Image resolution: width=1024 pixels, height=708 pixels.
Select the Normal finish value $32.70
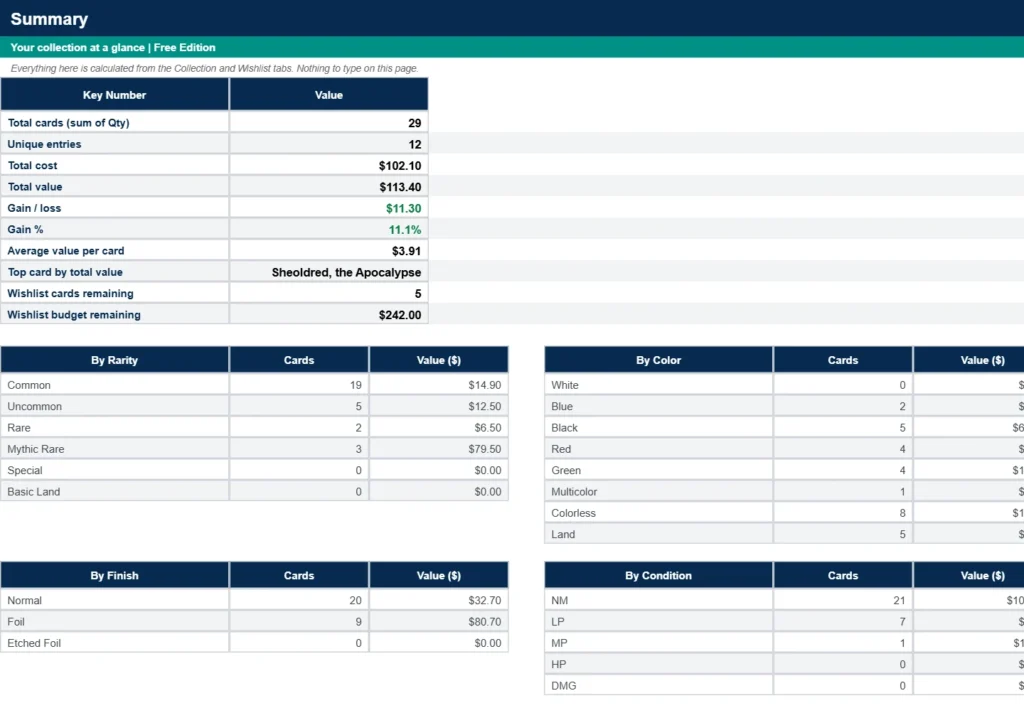[439, 600]
